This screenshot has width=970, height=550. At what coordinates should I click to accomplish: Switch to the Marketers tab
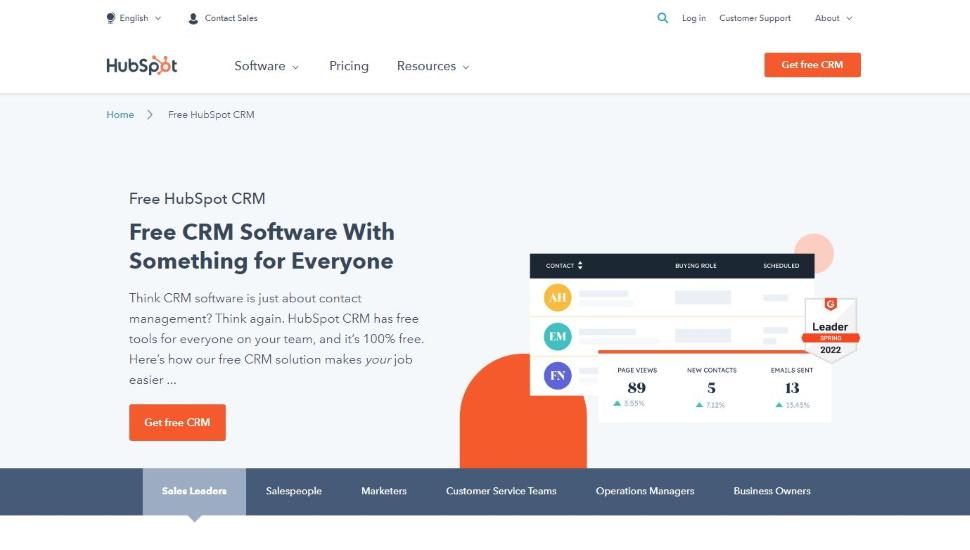384,491
